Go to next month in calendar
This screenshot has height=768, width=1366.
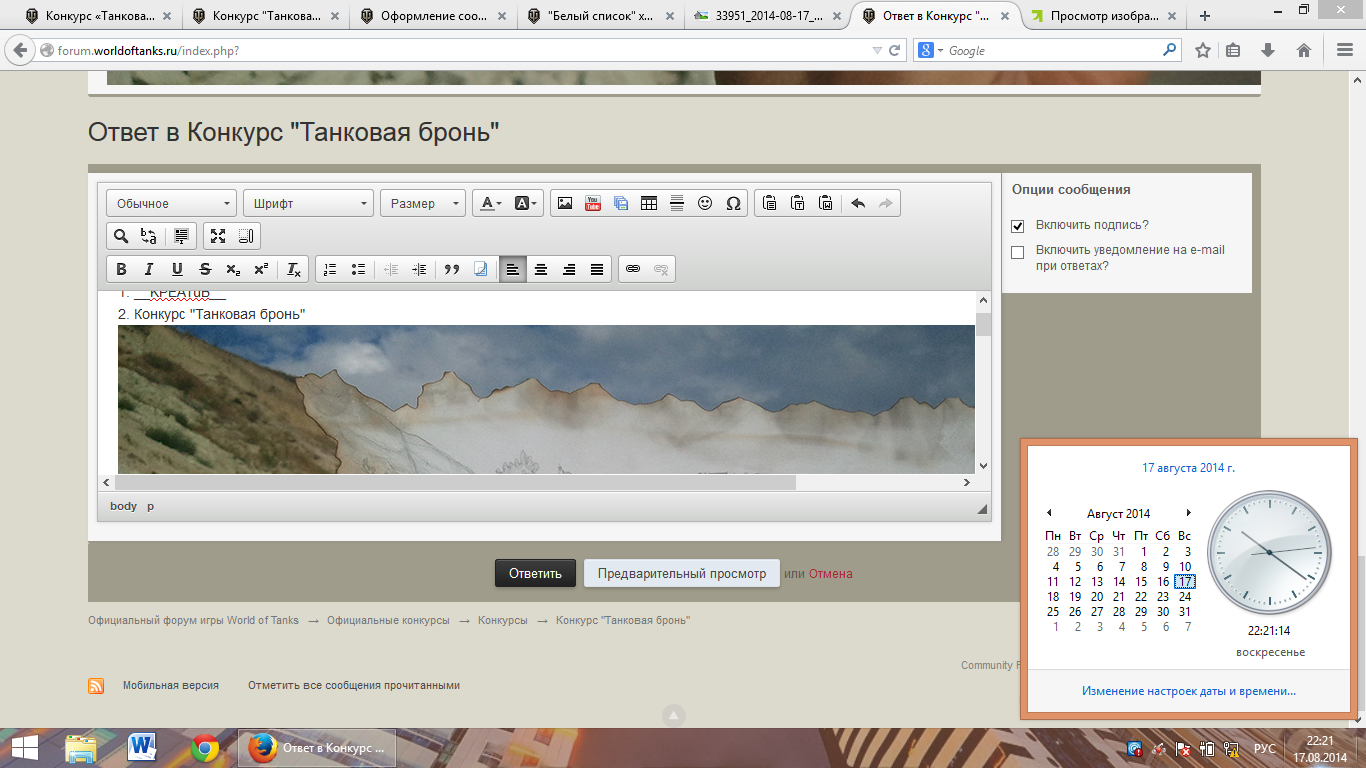(x=1188, y=513)
